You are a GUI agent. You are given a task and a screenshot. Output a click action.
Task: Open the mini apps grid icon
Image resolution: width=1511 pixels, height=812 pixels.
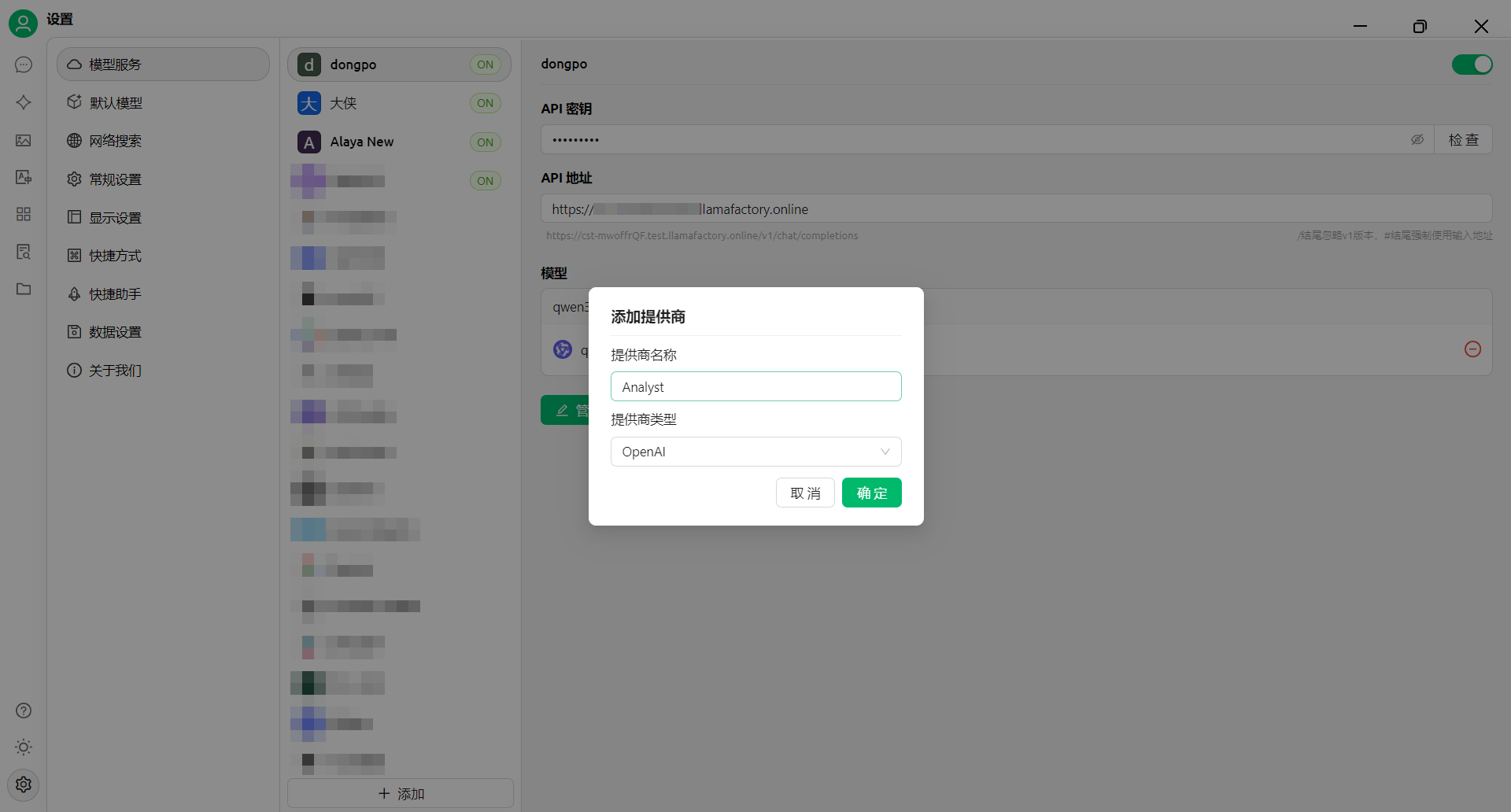coord(23,214)
